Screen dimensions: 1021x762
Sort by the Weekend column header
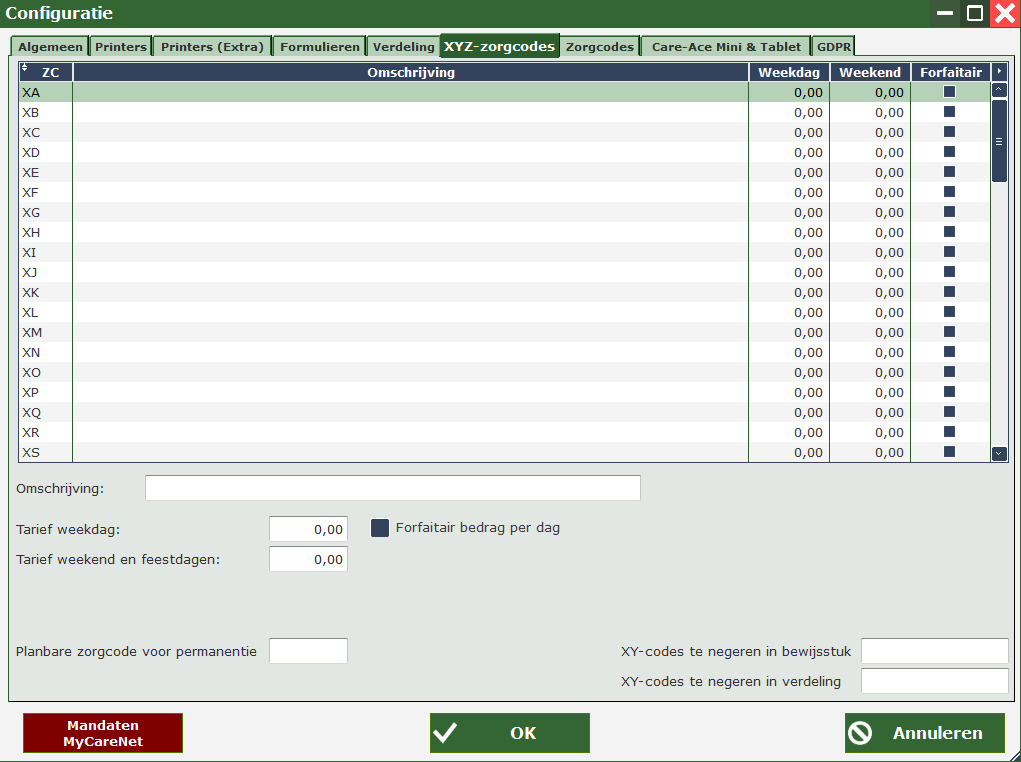coord(869,72)
